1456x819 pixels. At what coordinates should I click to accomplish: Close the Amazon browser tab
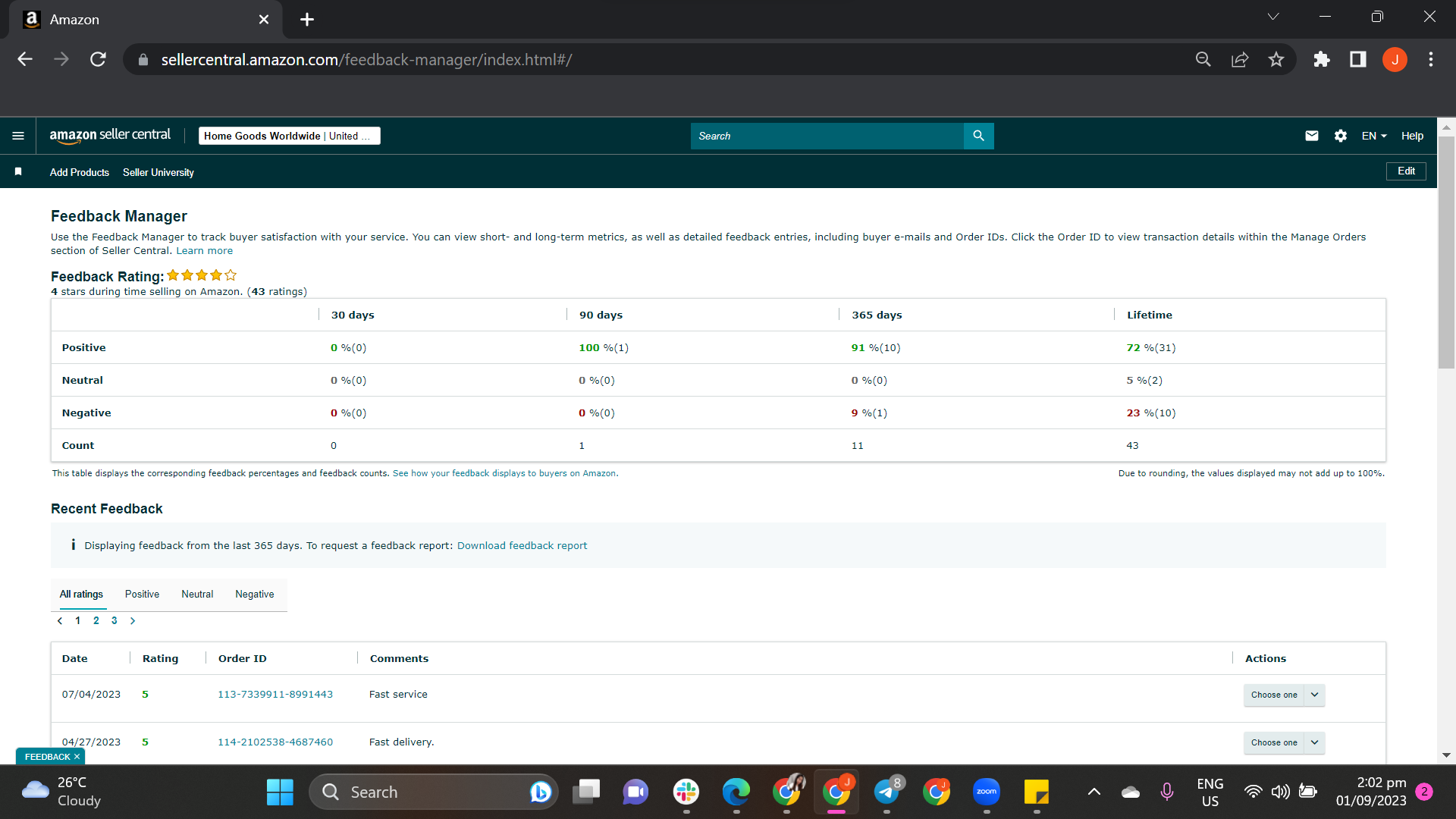tap(264, 20)
